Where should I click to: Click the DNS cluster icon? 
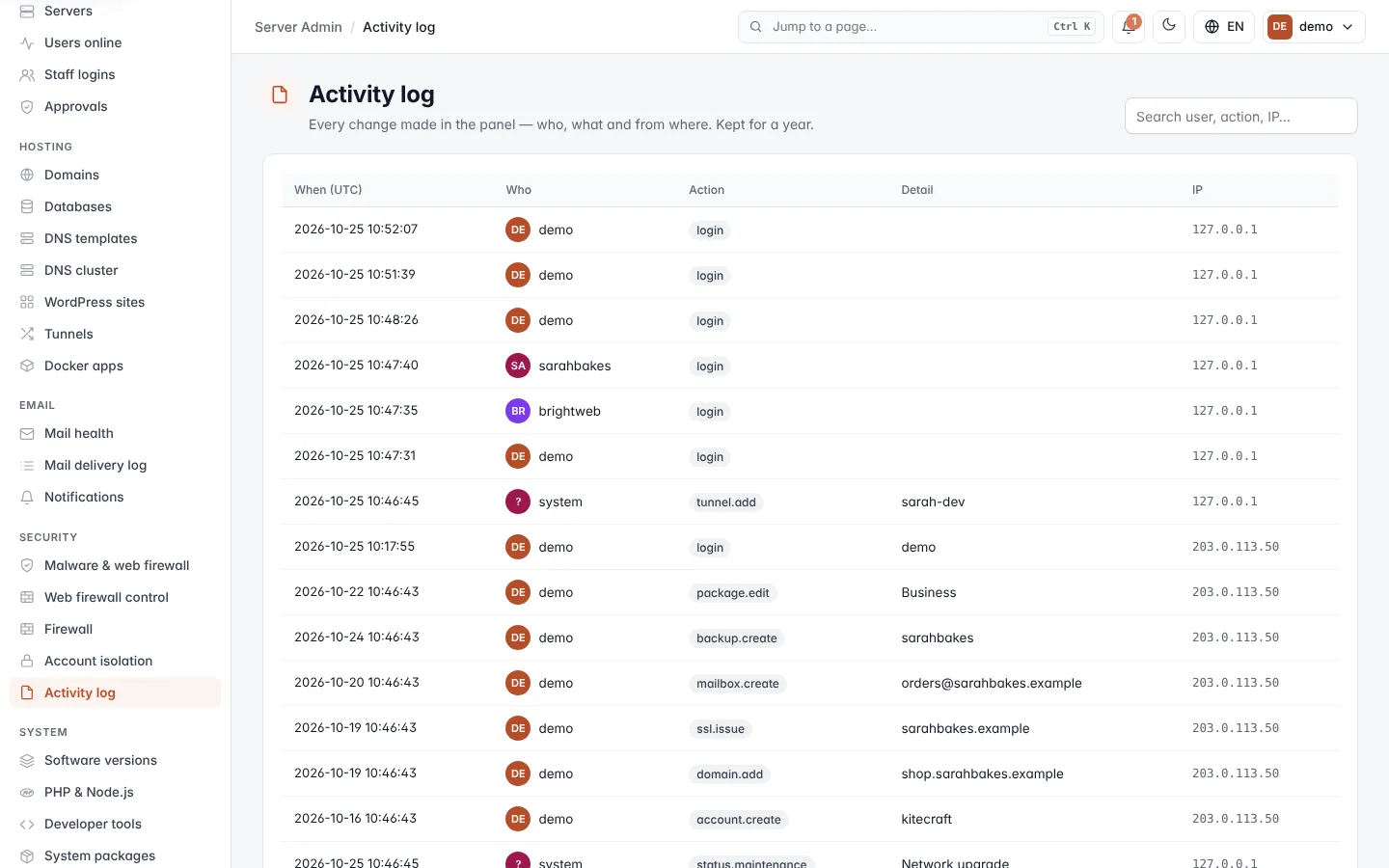(27, 271)
